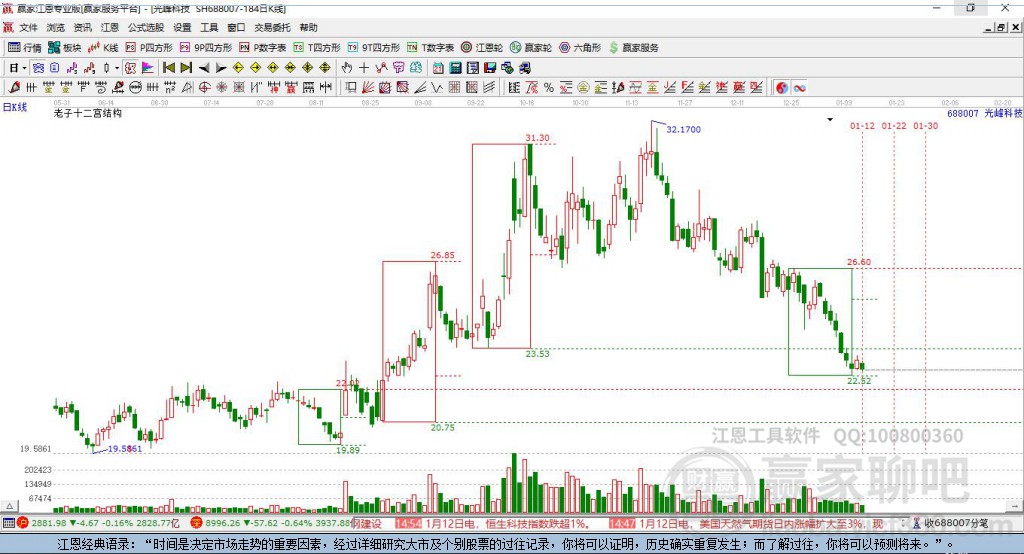The width and height of the screenshot is (1024, 554).
Task: Jump to first bar button
Action: coord(168,68)
